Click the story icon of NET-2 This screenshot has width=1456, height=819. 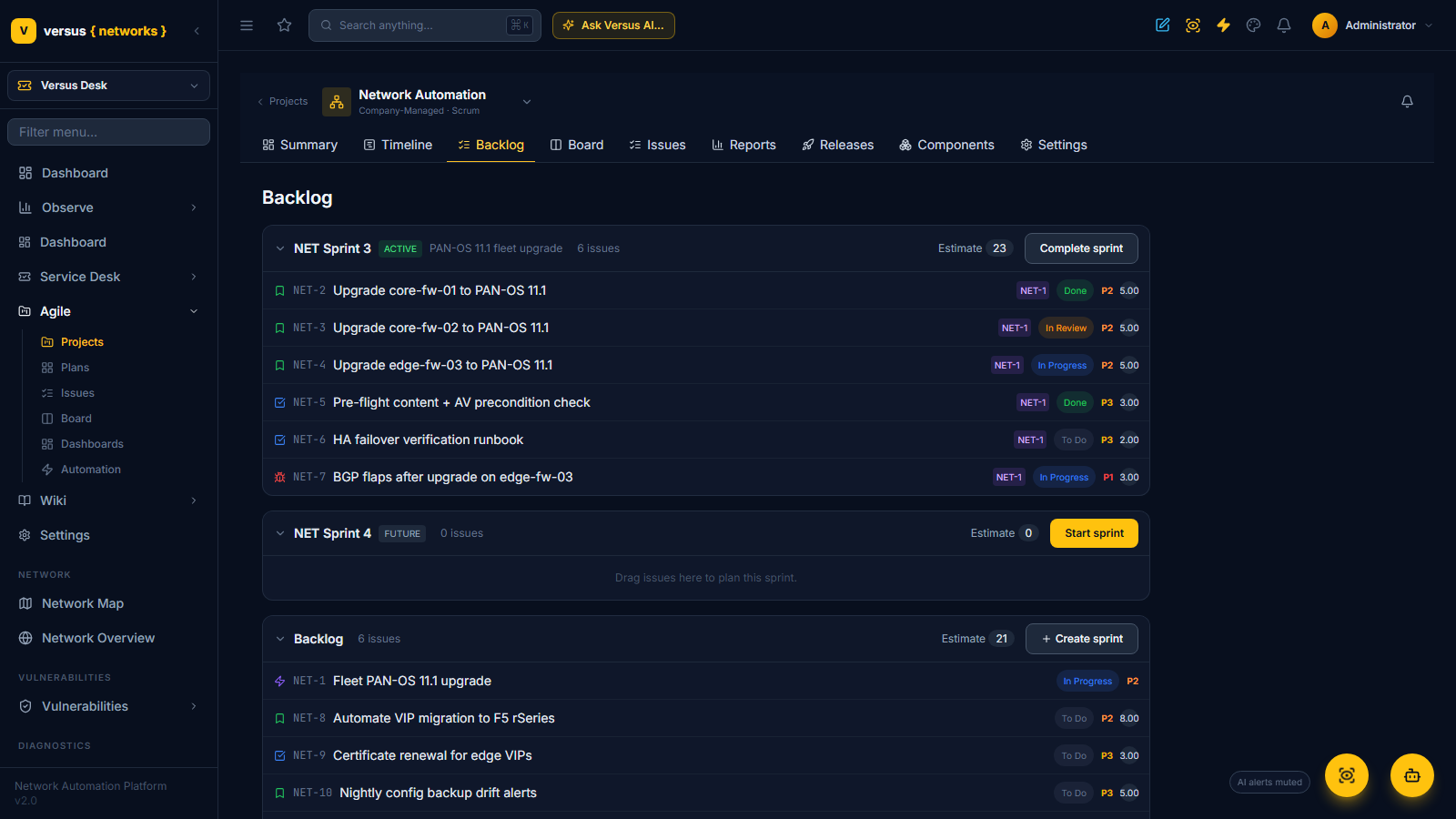(x=280, y=291)
